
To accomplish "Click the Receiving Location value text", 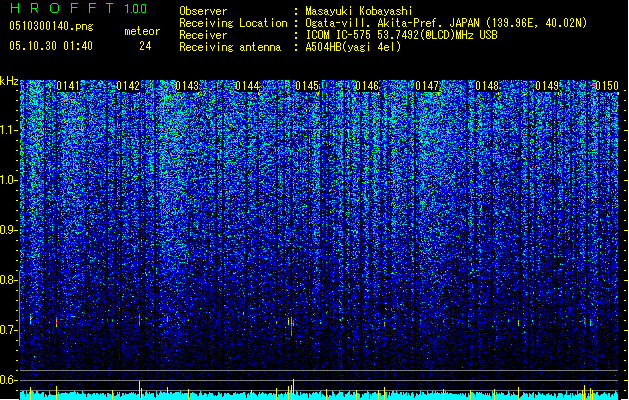I will [446, 23].
